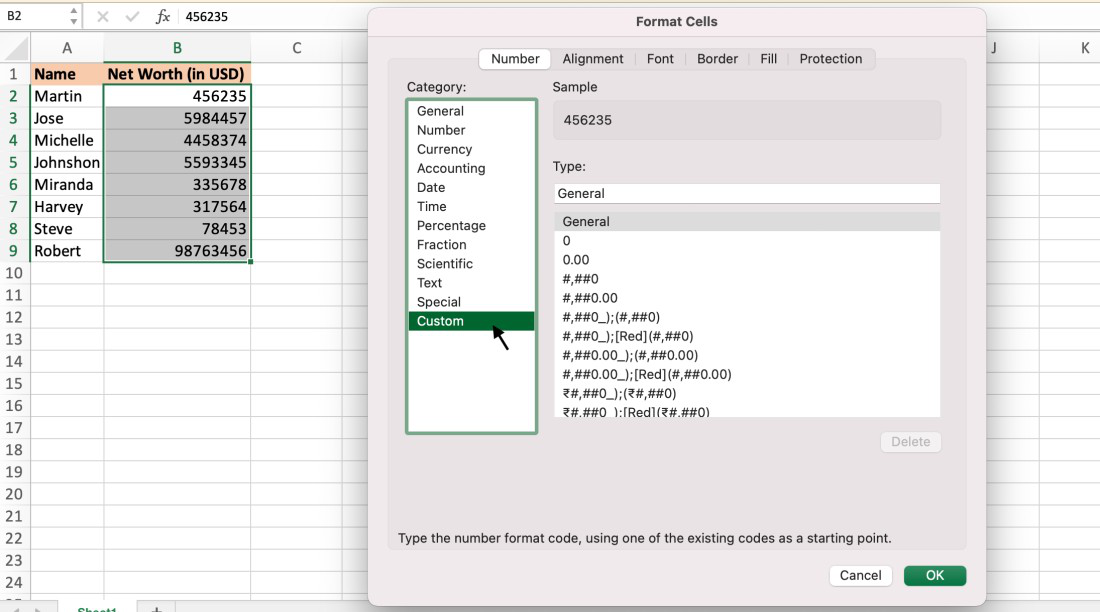Image resolution: width=1100 pixels, height=612 pixels.
Task: Pick Percentage from the Category list
Action: (451, 226)
